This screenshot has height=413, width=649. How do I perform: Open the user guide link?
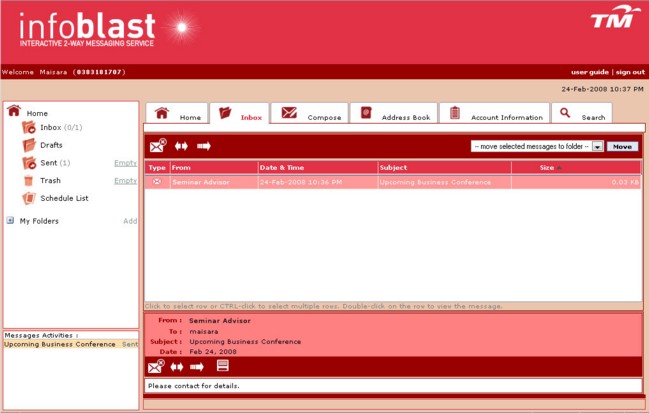(590, 72)
